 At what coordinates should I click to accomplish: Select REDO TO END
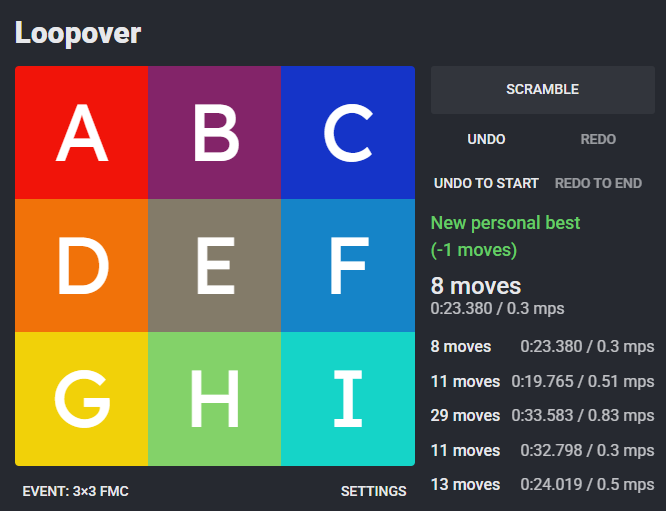[598, 183]
